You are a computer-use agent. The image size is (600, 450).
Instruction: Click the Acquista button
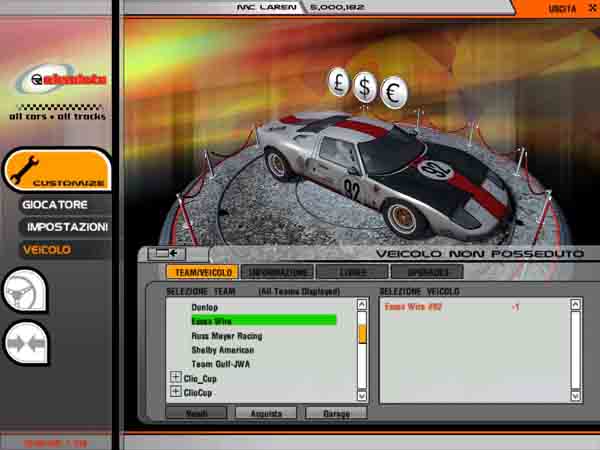(266, 413)
